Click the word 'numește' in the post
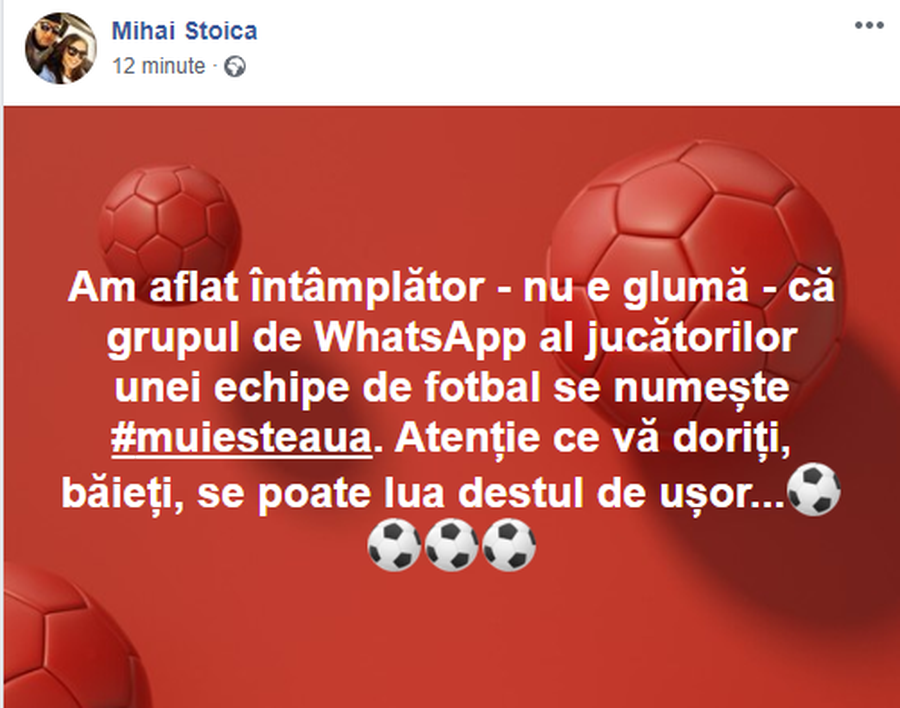The height and width of the screenshot is (708, 900). tap(701, 389)
